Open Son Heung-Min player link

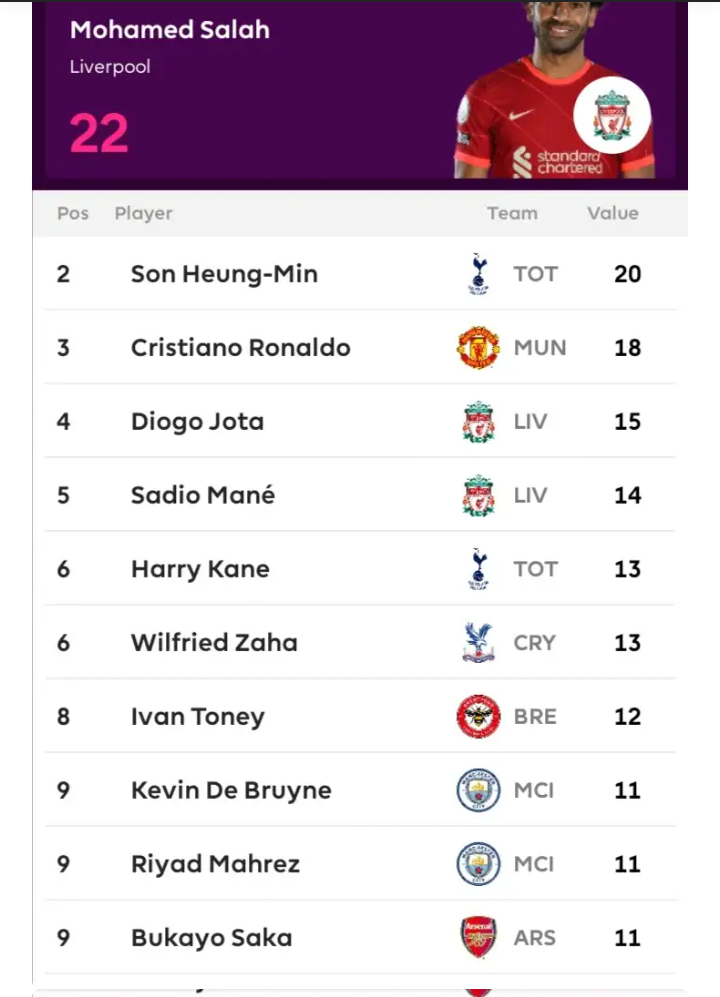tap(225, 274)
